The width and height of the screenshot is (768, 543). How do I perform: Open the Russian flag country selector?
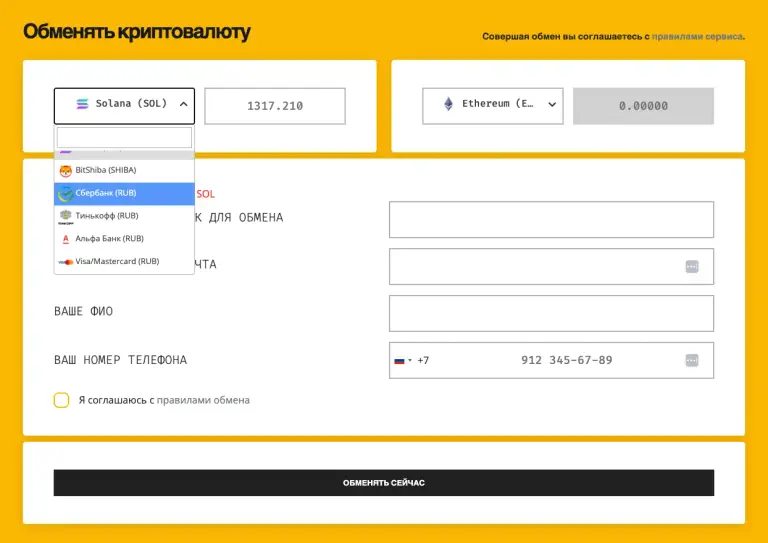click(403, 361)
